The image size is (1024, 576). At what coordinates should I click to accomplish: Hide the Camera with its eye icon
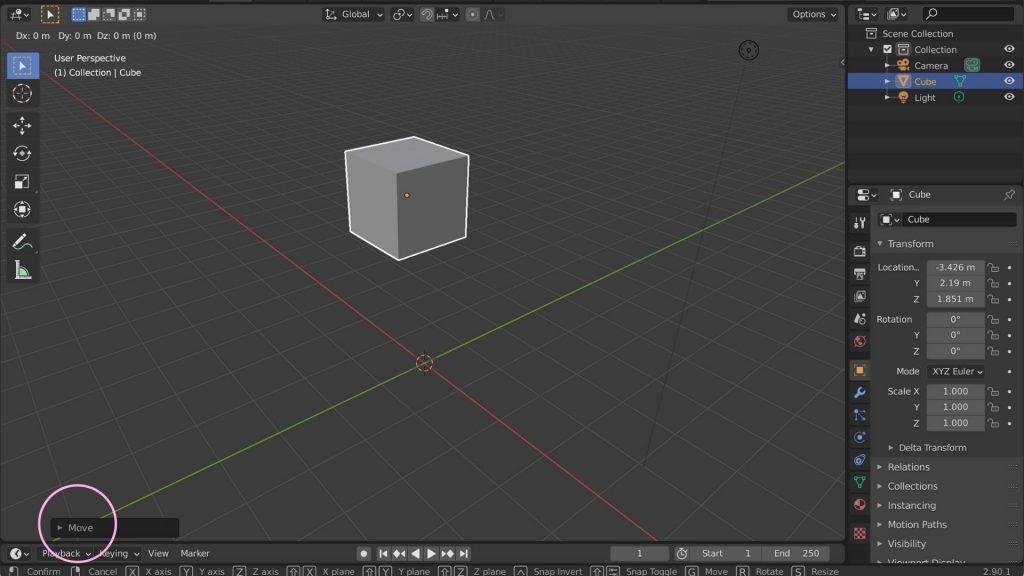click(x=1009, y=65)
